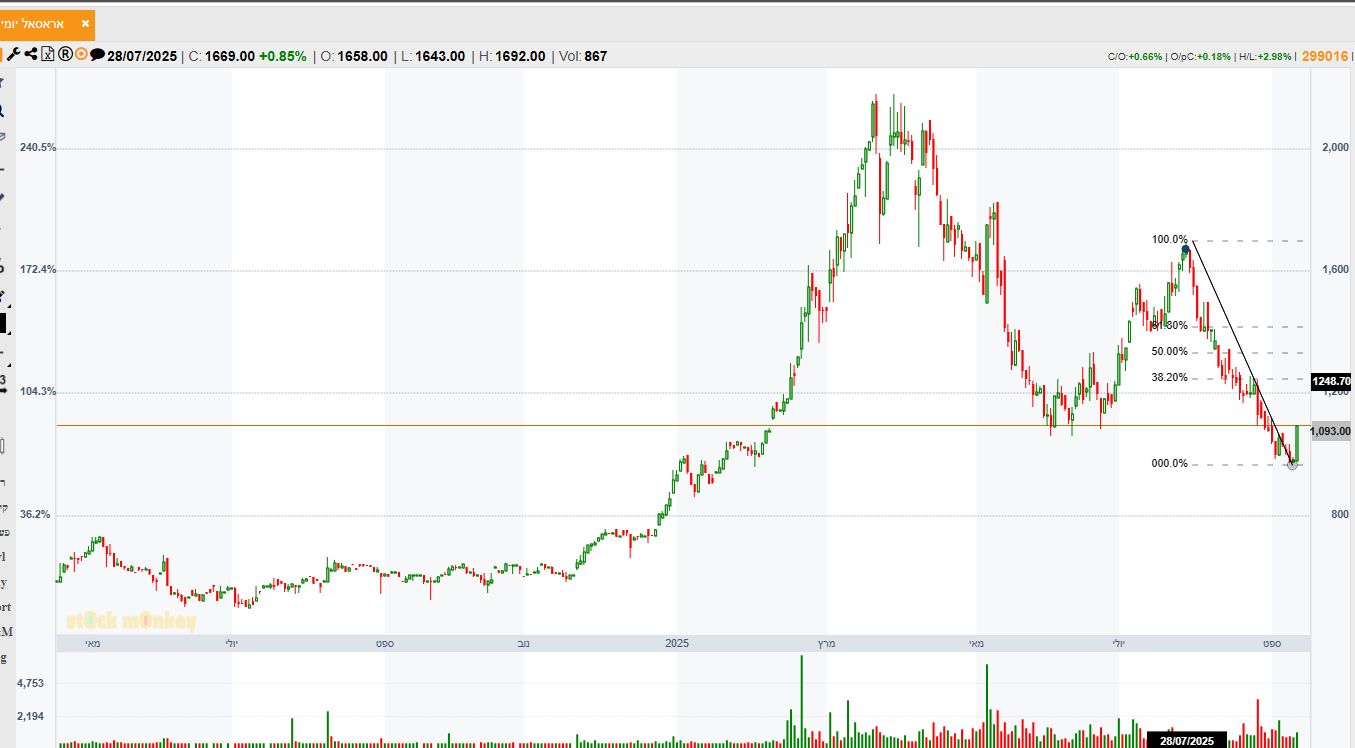
Task: Click the share icon in the chart toolbar
Action: 31,55
